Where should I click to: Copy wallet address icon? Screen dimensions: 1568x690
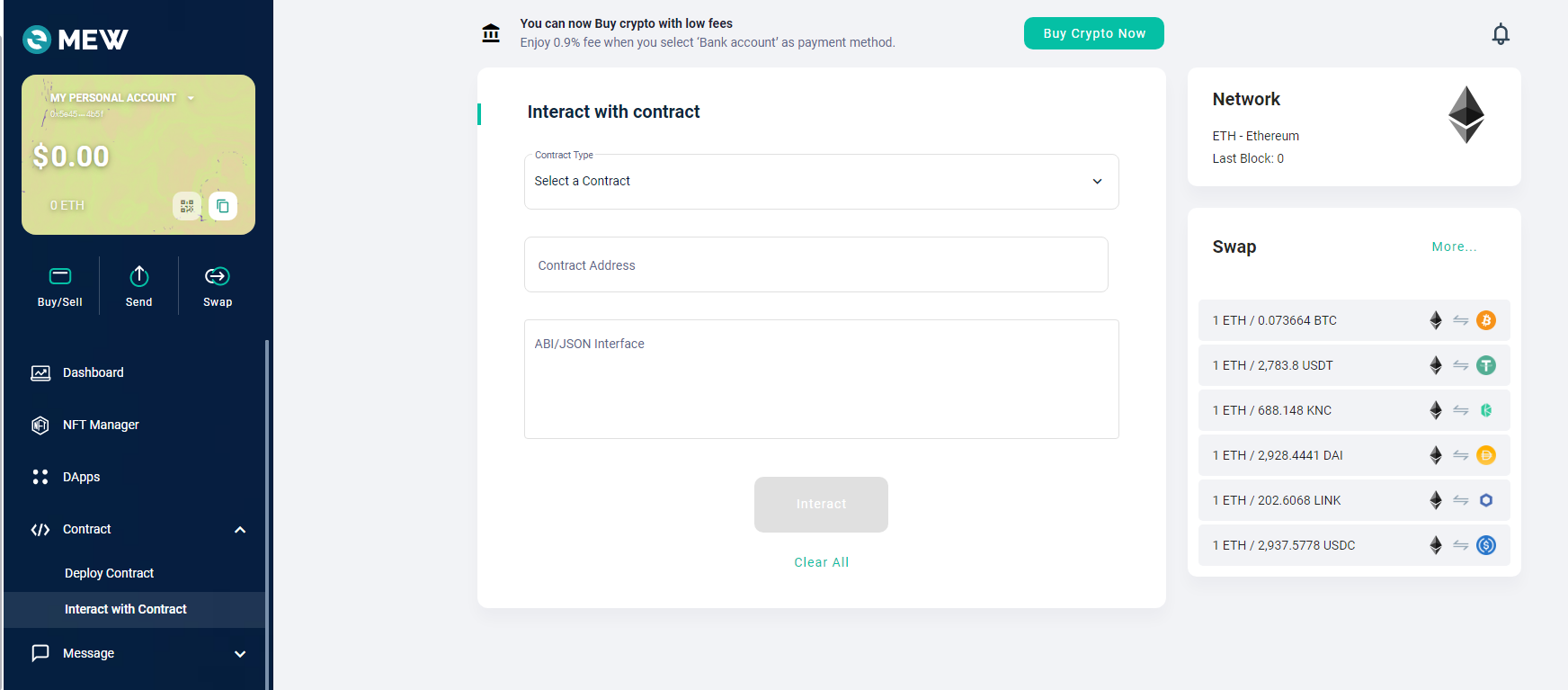tap(223, 206)
